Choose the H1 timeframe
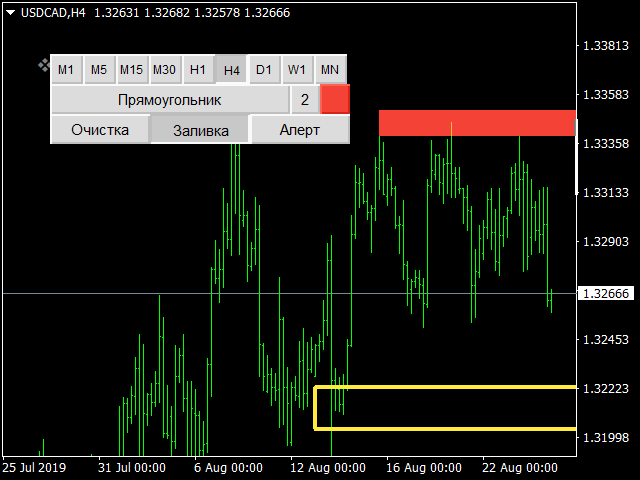This screenshot has height=480, width=640. [x=198, y=69]
